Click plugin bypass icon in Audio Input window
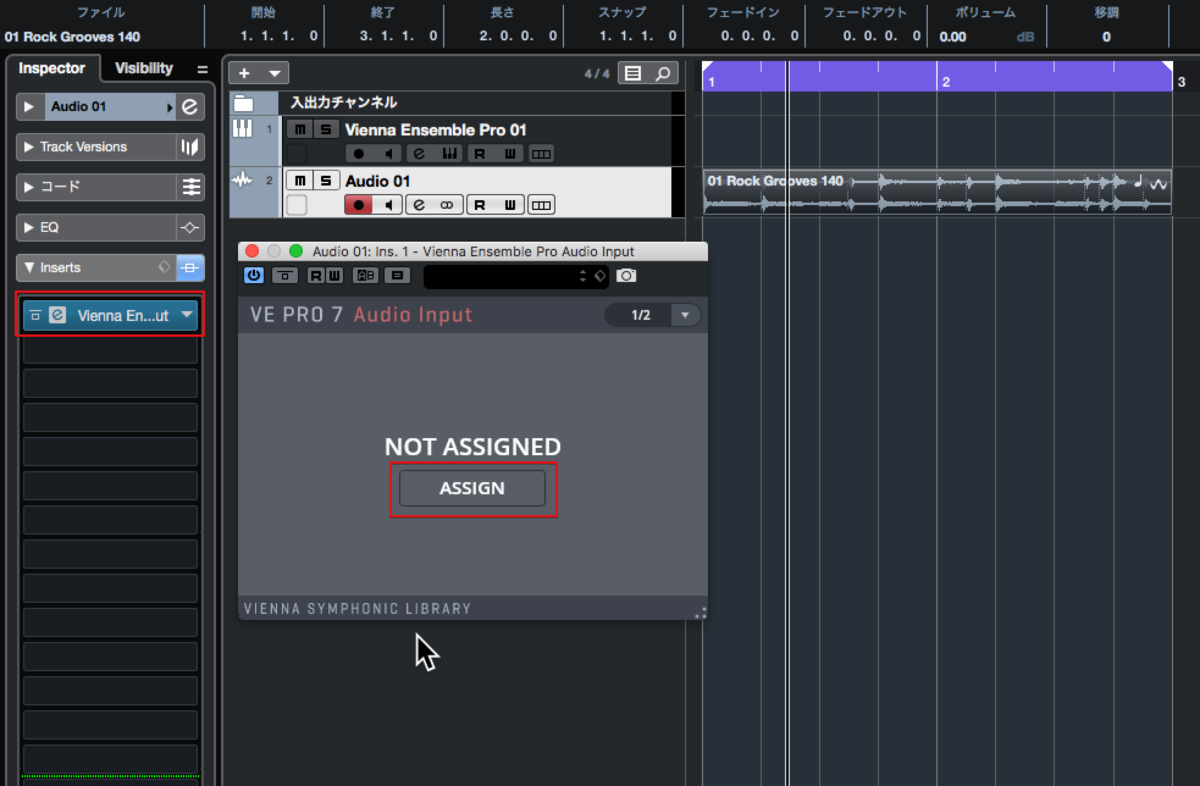1200x786 pixels. [x=285, y=275]
